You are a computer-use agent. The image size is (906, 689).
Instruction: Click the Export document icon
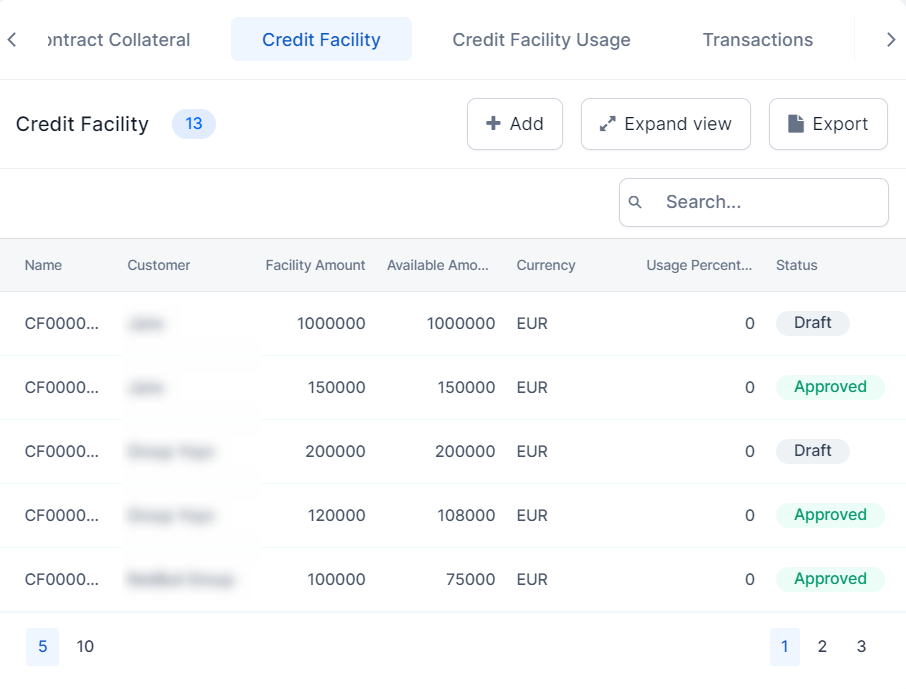[796, 124]
